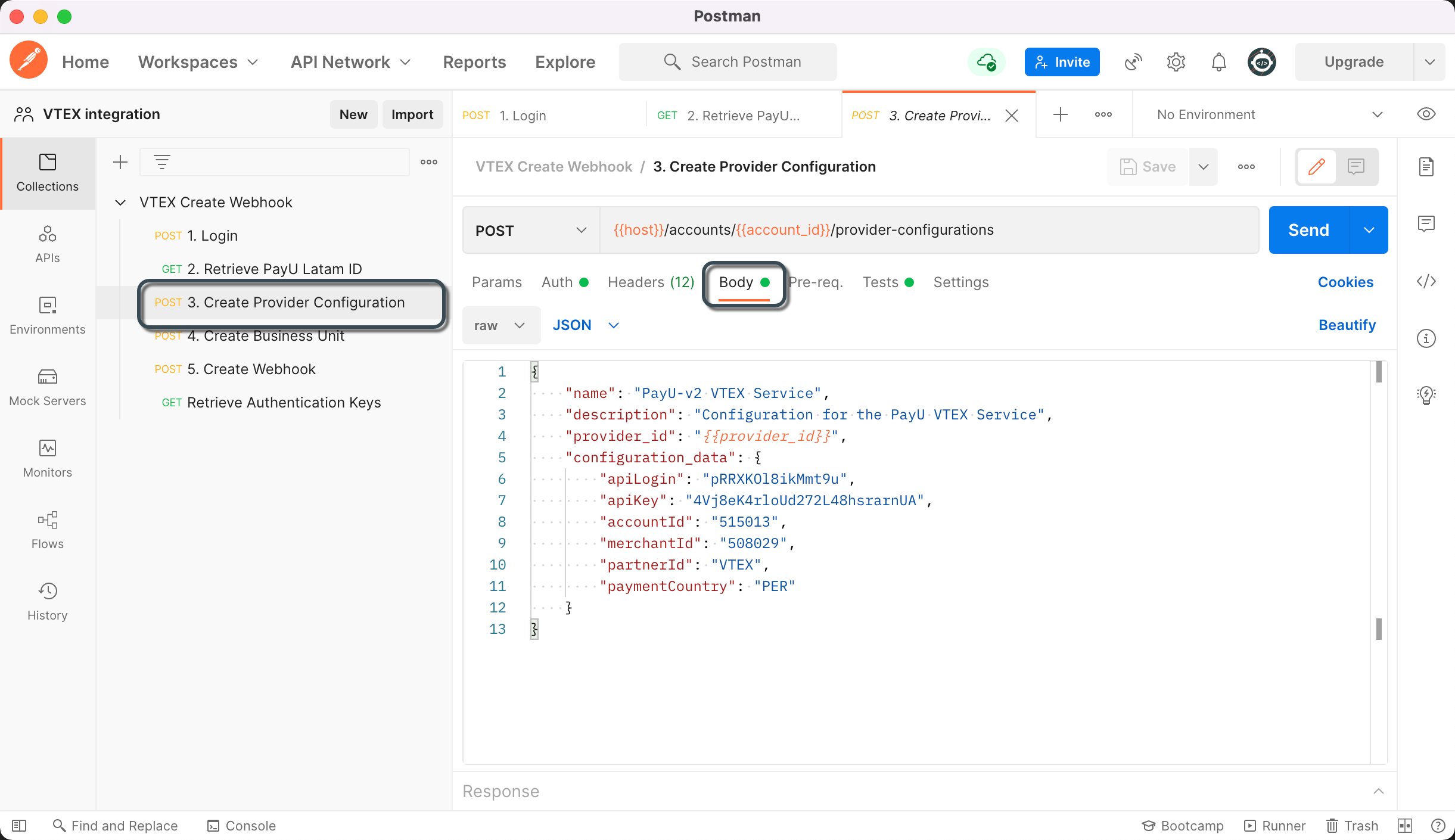Open Monitors sidebar panel

point(48,459)
